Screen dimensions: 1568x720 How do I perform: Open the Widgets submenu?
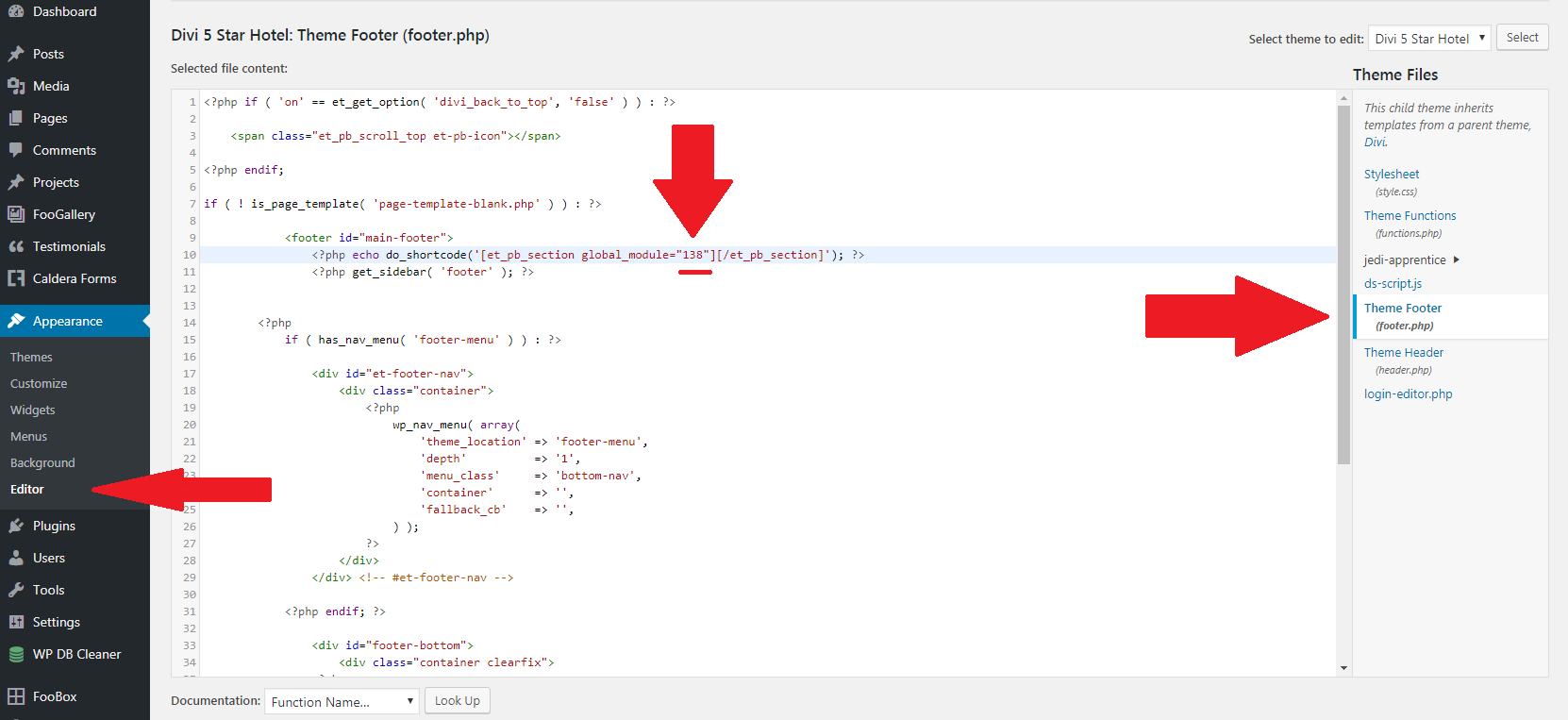point(33,410)
